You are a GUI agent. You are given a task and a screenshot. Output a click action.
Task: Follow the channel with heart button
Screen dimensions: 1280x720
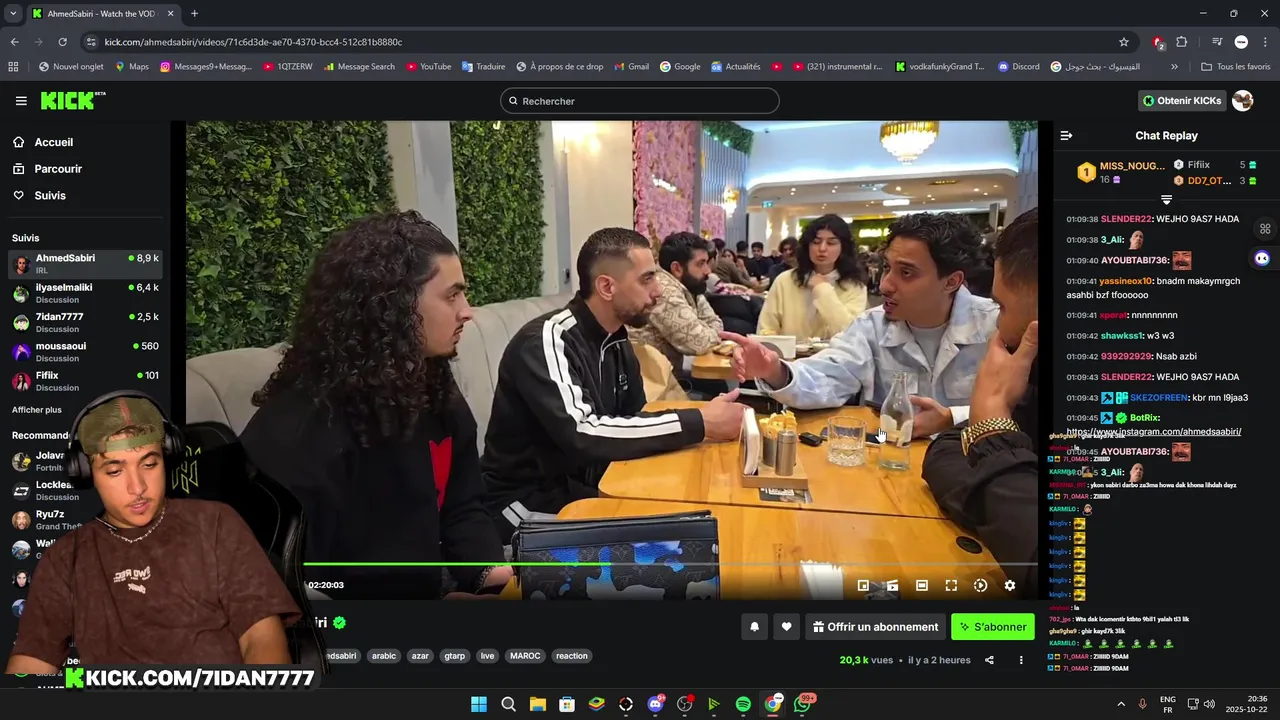pos(786,627)
